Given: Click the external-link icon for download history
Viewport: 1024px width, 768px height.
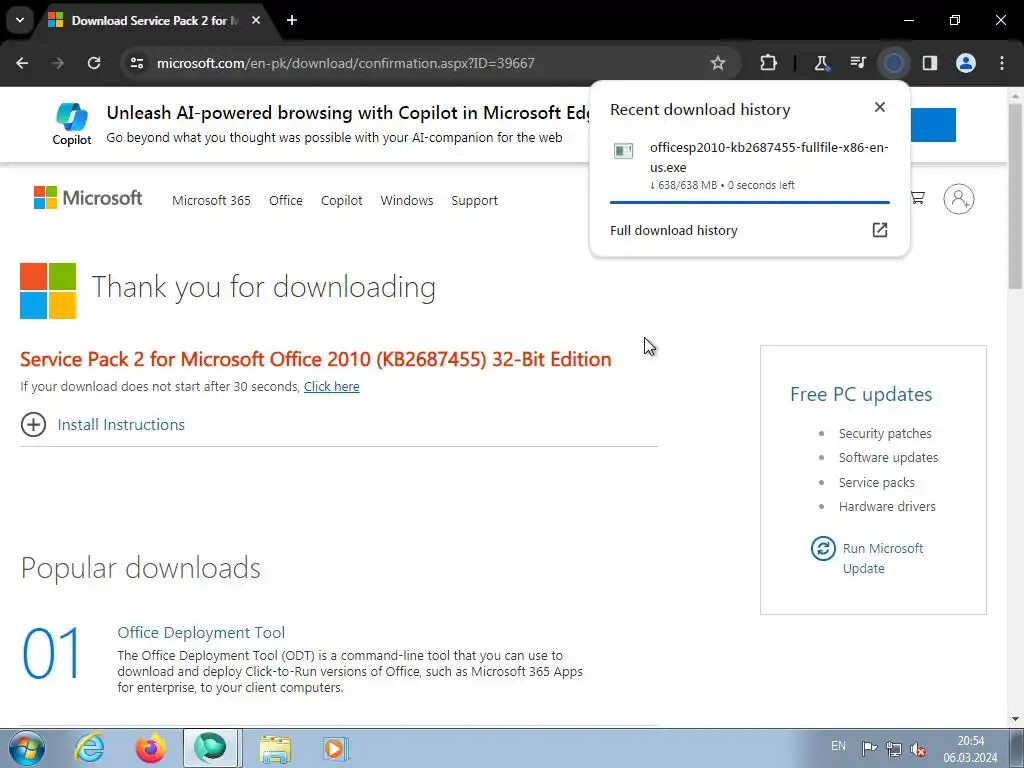Looking at the screenshot, I should [x=880, y=230].
